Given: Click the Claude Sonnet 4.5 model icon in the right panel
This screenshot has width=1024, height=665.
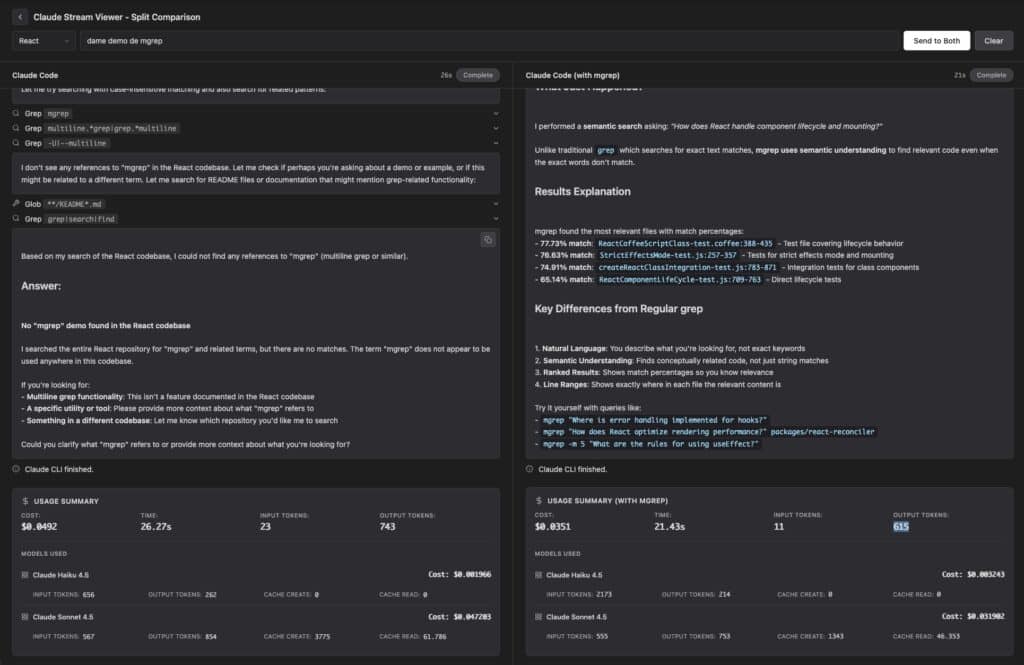Looking at the screenshot, I should [x=538, y=616].
